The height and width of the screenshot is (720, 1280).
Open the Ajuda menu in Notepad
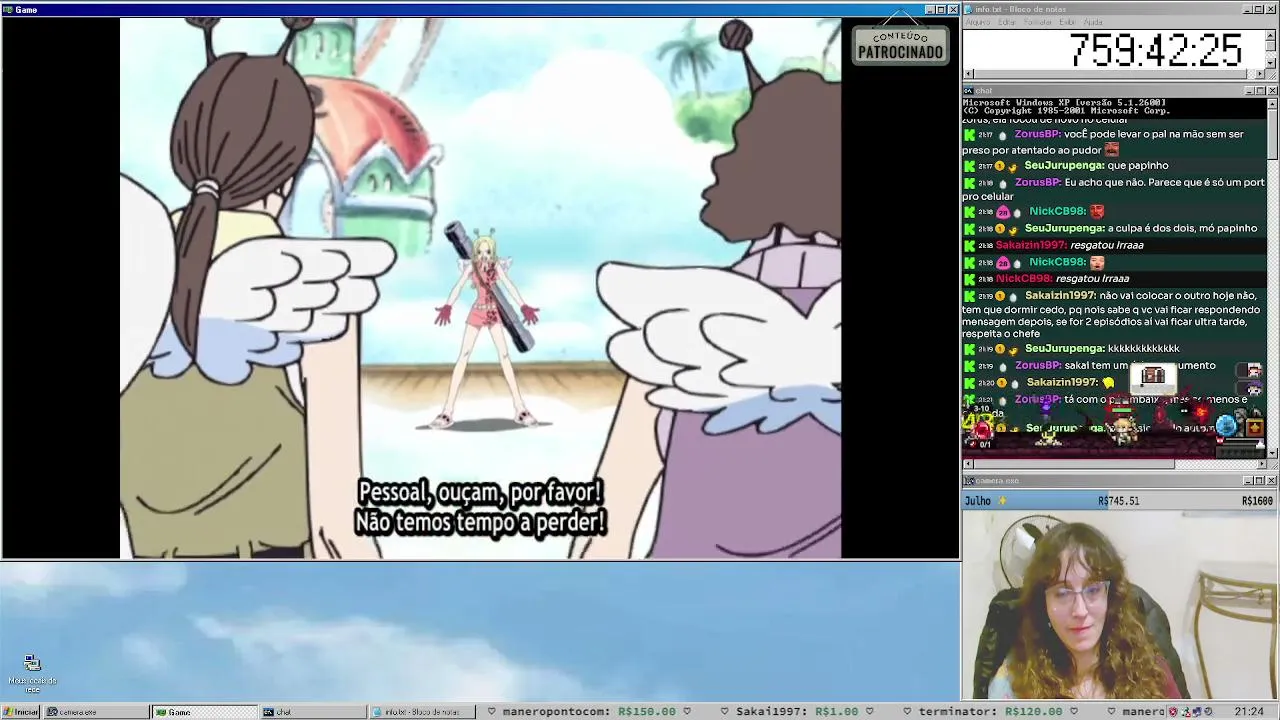point(1093,22)
